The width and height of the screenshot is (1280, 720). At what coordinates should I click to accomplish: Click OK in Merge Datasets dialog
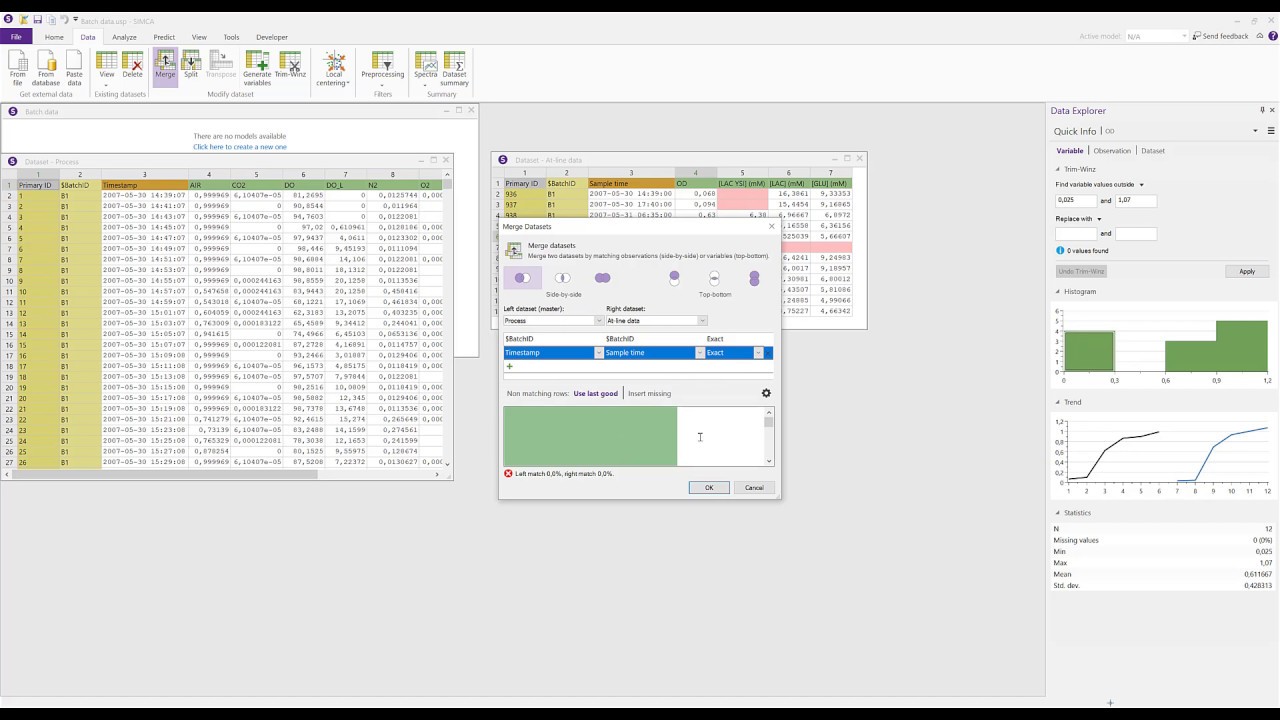tap(709, 488)
